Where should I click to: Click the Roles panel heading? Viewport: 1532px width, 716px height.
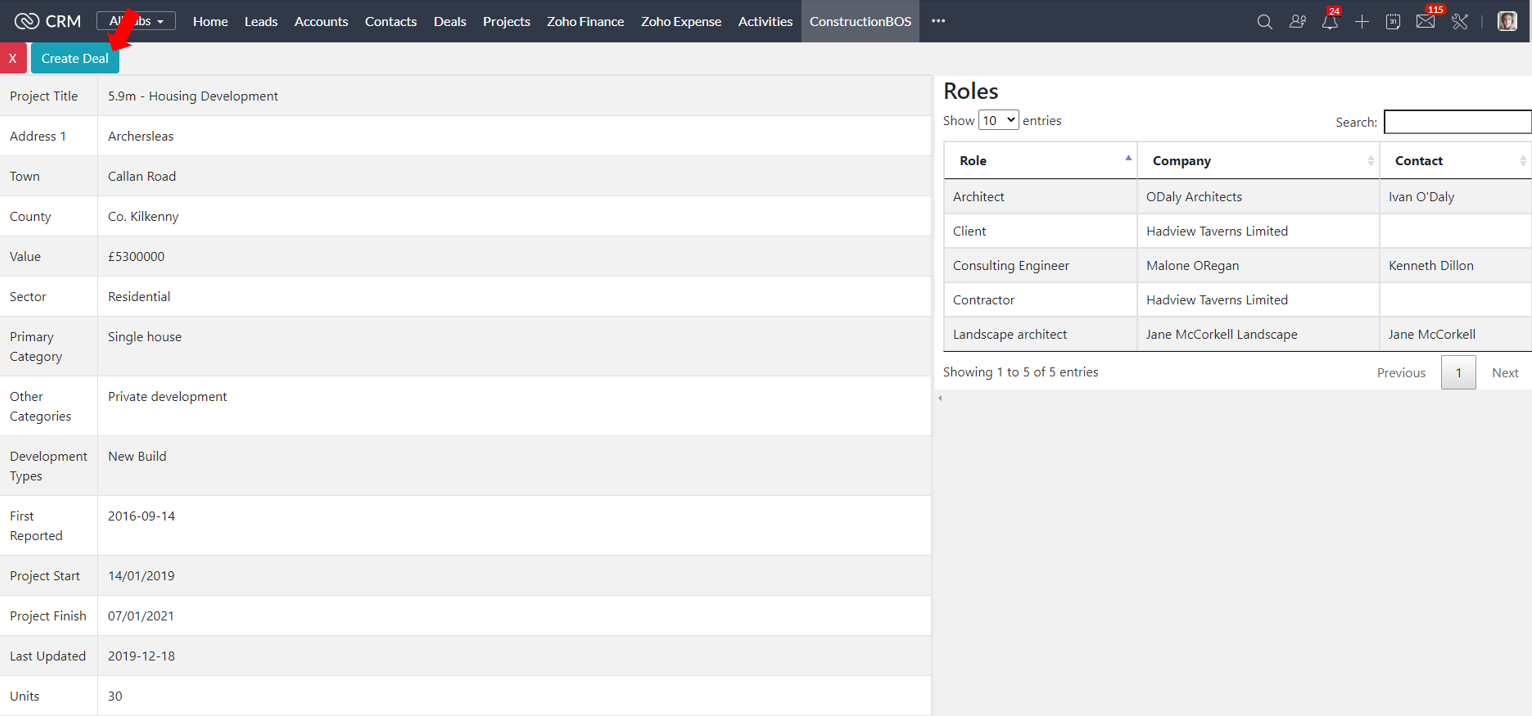click(x=971, y=91)
